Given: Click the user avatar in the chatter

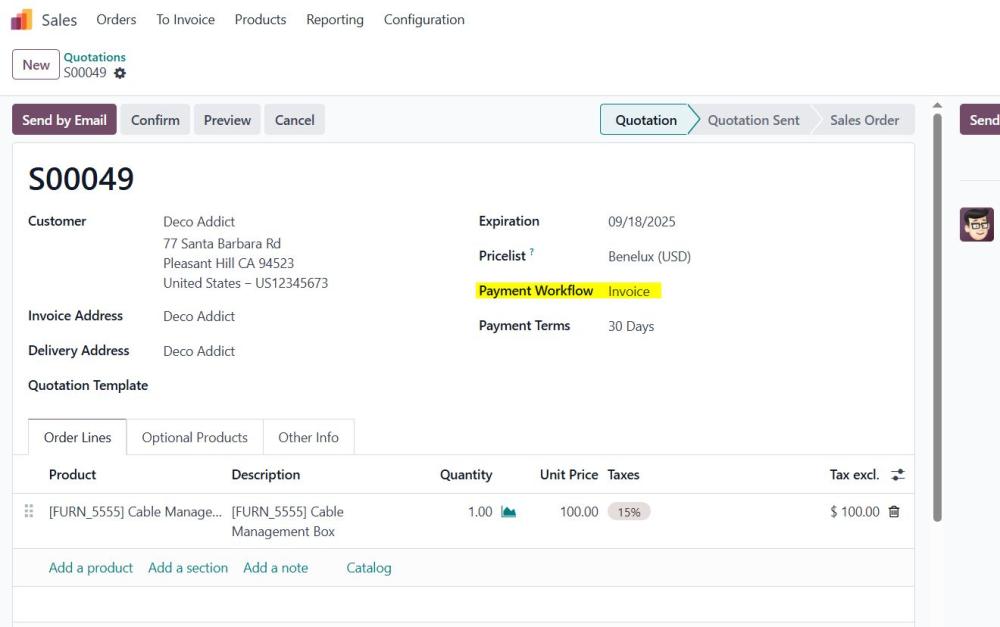Looking at the screenshot, I should click(x=976, y=225).
